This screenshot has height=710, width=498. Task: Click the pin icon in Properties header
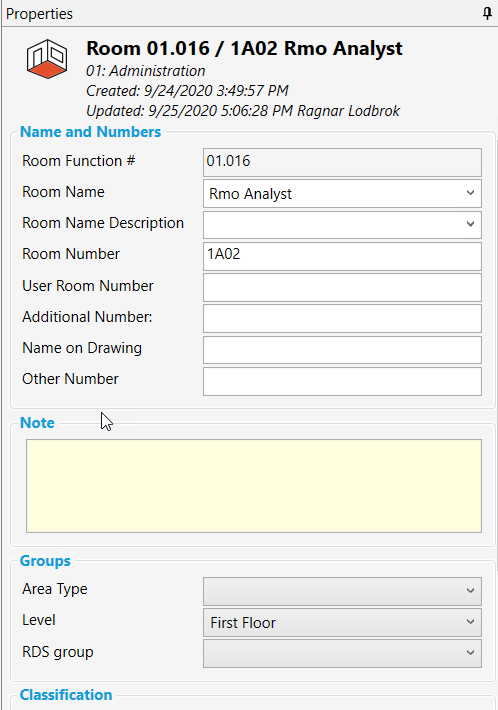487,14
